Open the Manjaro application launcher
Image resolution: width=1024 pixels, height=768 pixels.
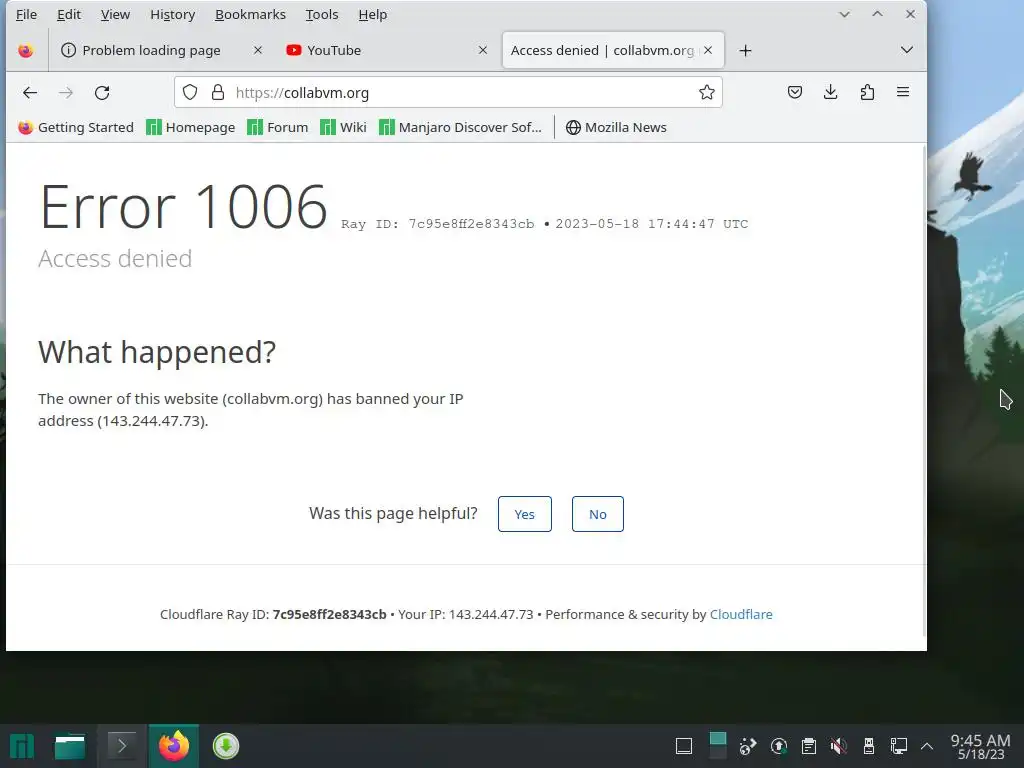22,746
